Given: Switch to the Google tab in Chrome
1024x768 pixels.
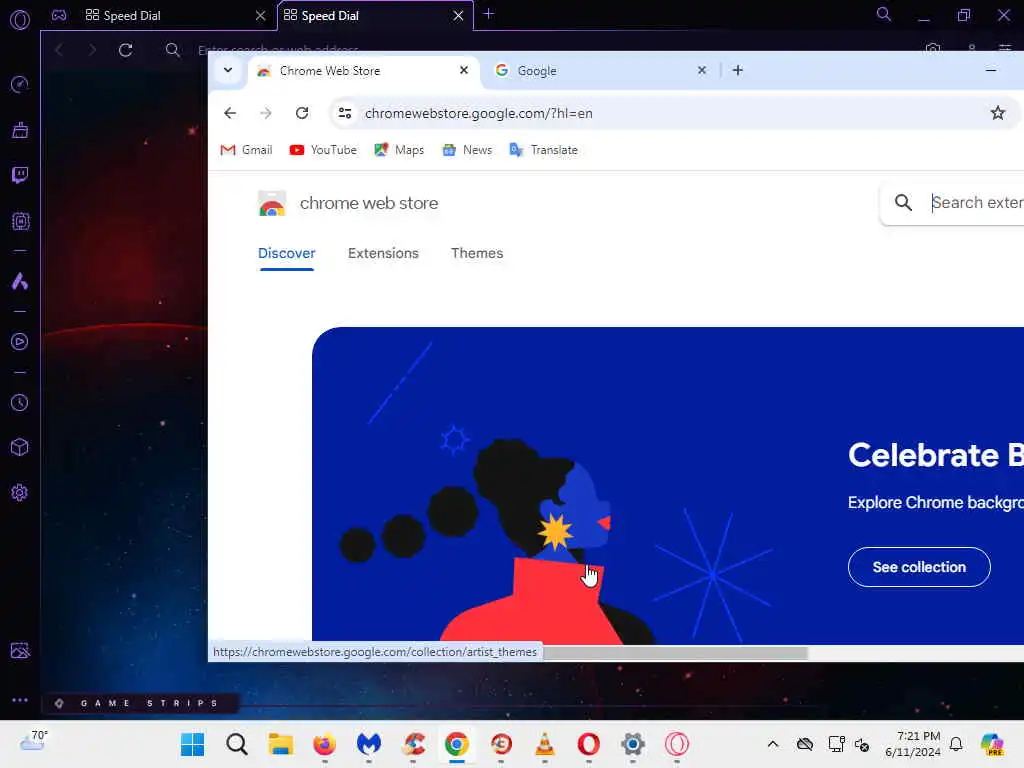Looking at the screenshot, I should pos(601,71).
